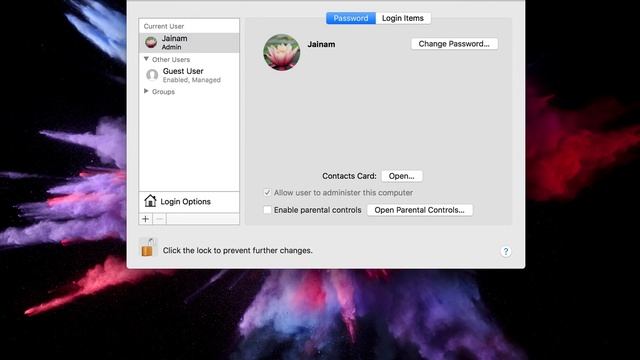Click Jainam's lotus avatar in the sidebar
The width and height of the screenshot is (640, 360).
[x=151, y=42]
